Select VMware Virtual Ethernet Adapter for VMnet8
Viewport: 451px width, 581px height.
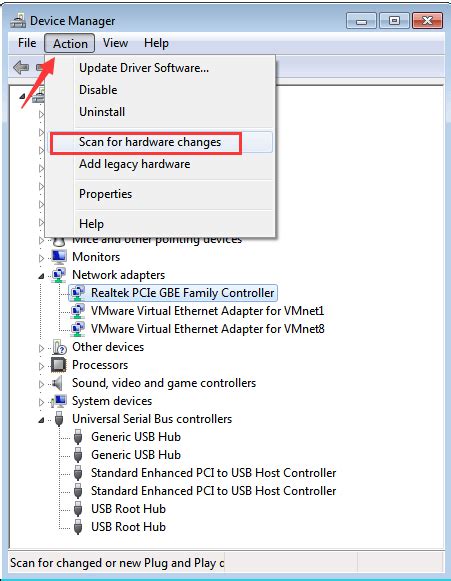pos(208,329)
